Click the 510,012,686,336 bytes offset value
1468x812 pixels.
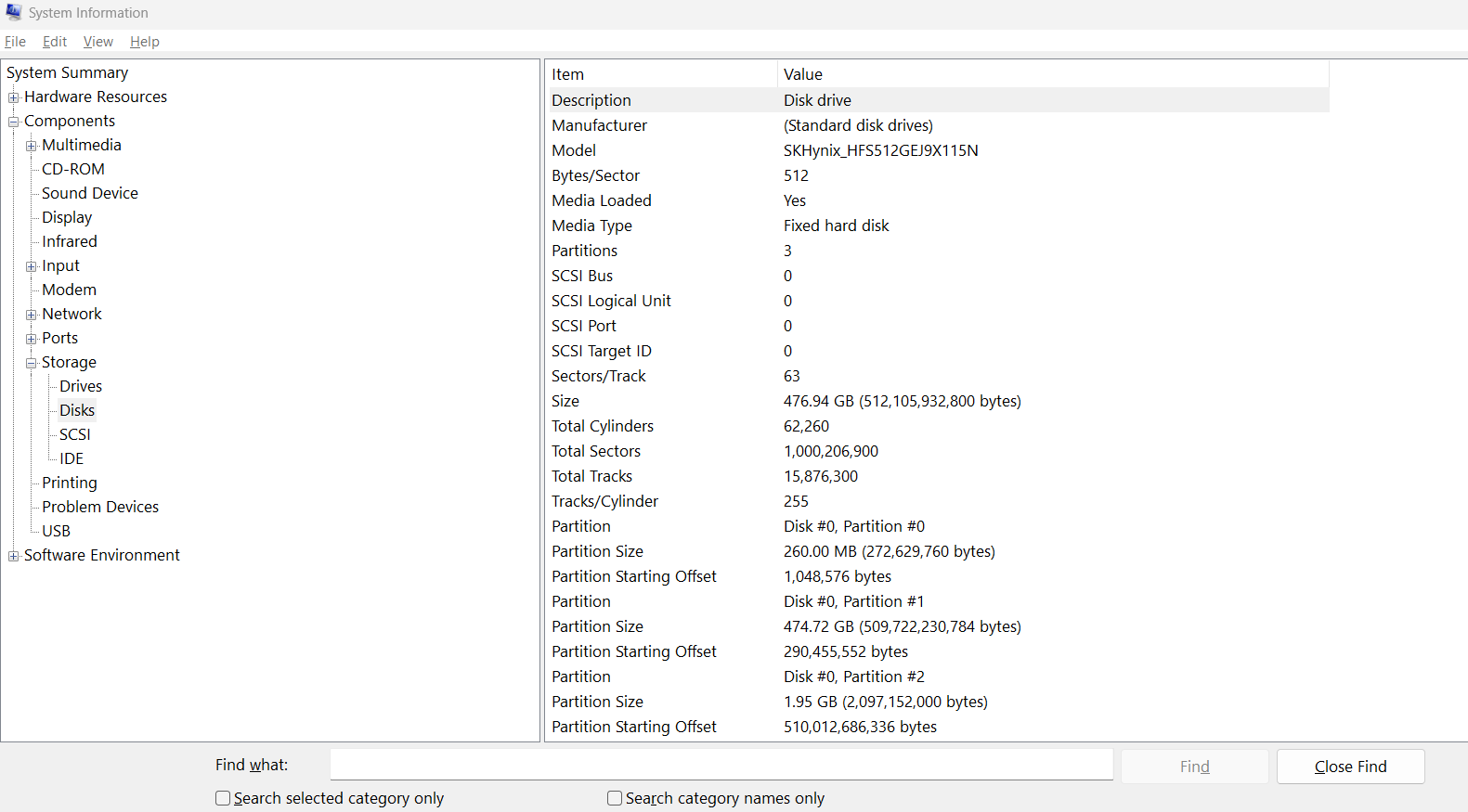(860, 727)
